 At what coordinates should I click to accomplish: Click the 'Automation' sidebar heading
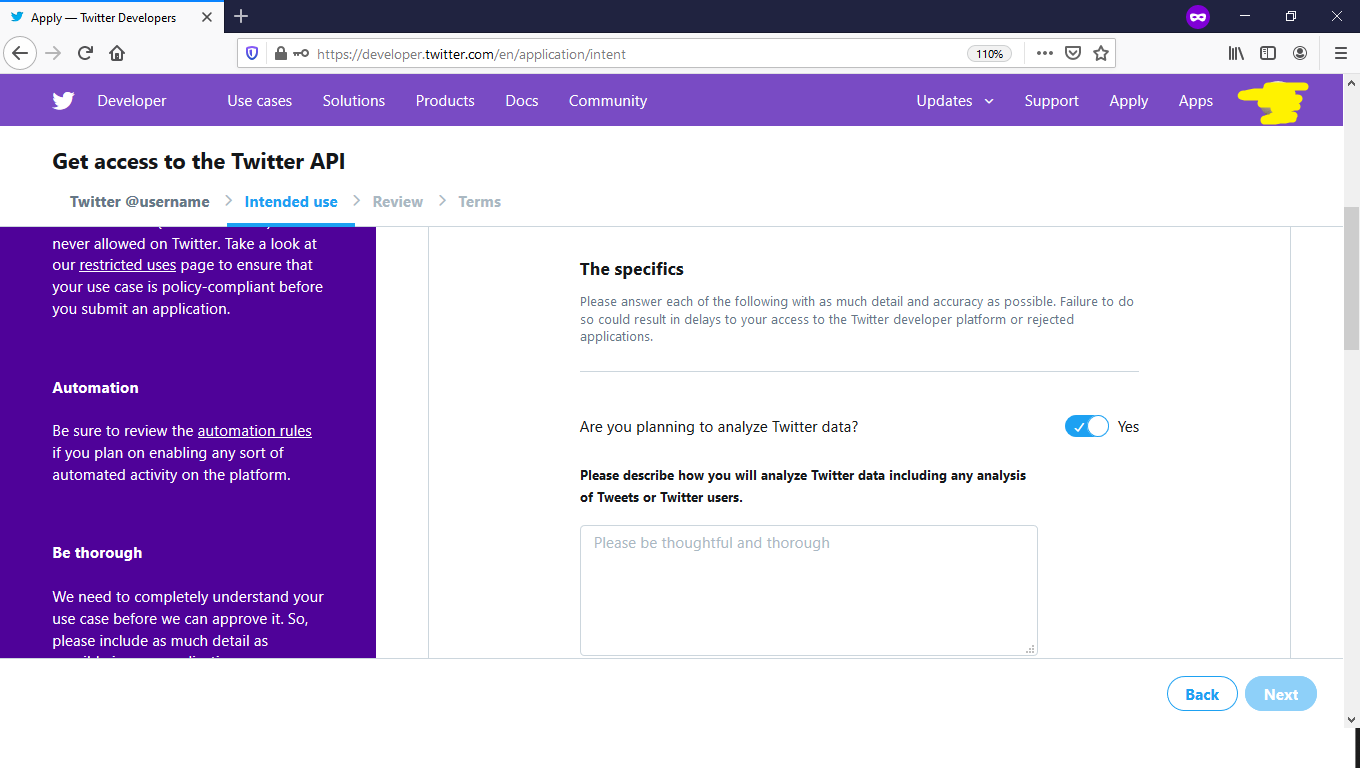click(x=95, y=388)
